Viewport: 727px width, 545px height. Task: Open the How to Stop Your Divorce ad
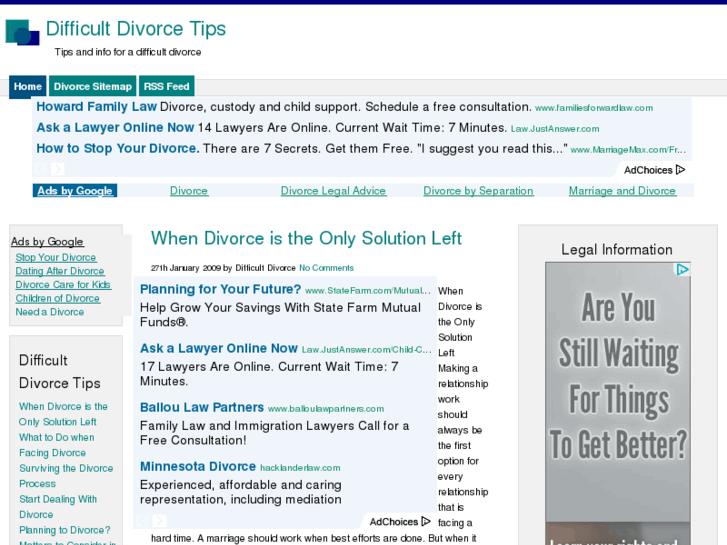(118, 148)
